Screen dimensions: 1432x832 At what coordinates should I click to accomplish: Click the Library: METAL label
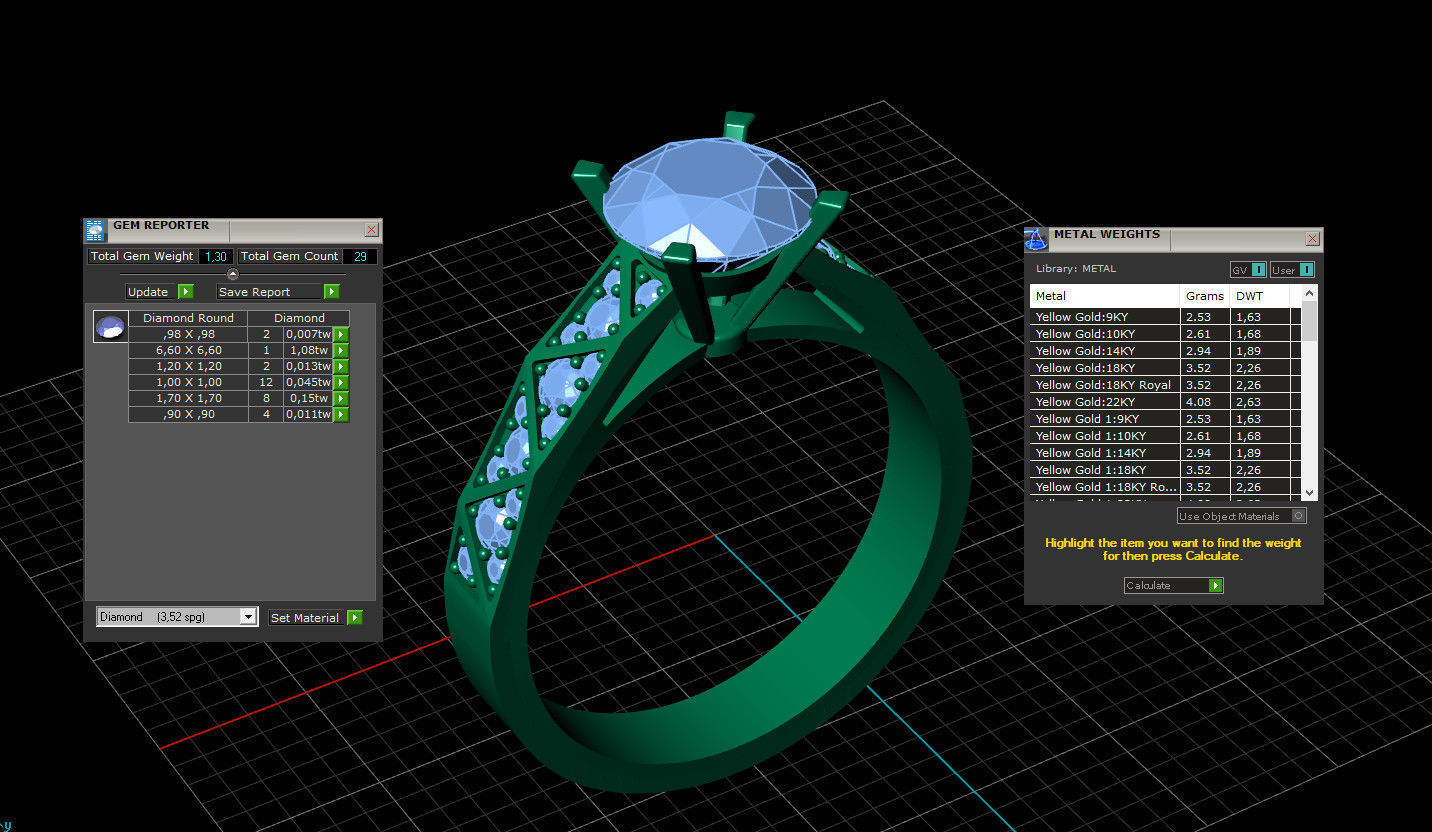click(1075, 269)
